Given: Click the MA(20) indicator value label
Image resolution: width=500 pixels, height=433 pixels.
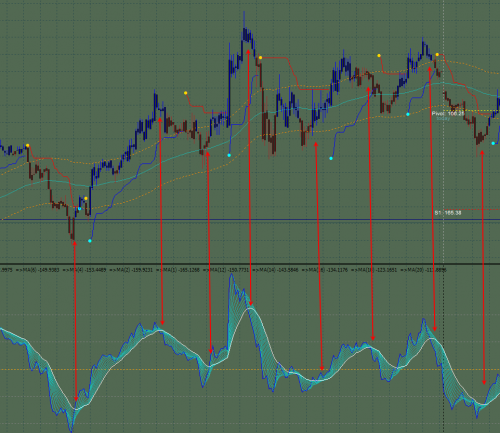Looking at the screenshot, I should point(423,270).
